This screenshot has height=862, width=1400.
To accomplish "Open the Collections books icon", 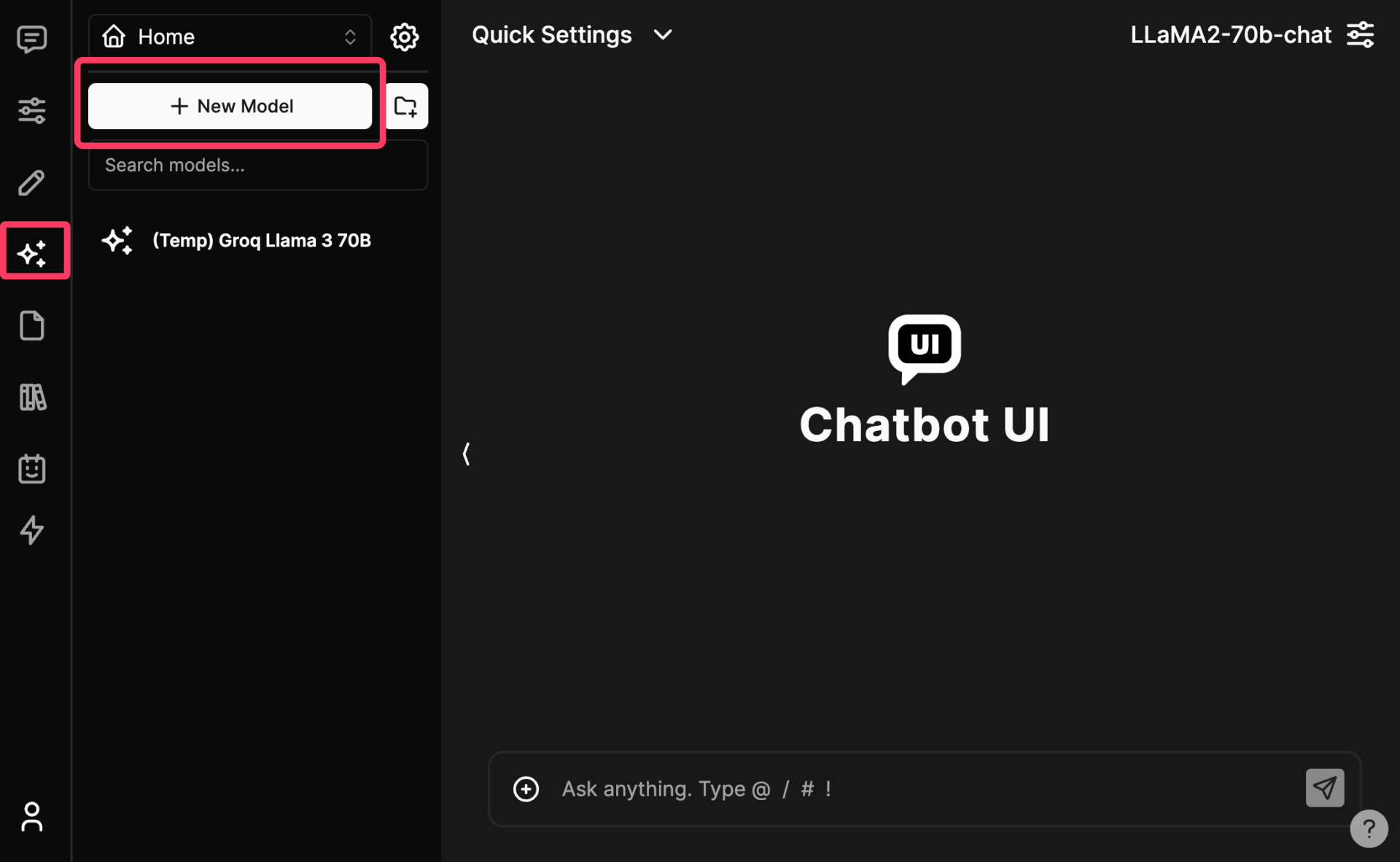I will coord(31,397).
